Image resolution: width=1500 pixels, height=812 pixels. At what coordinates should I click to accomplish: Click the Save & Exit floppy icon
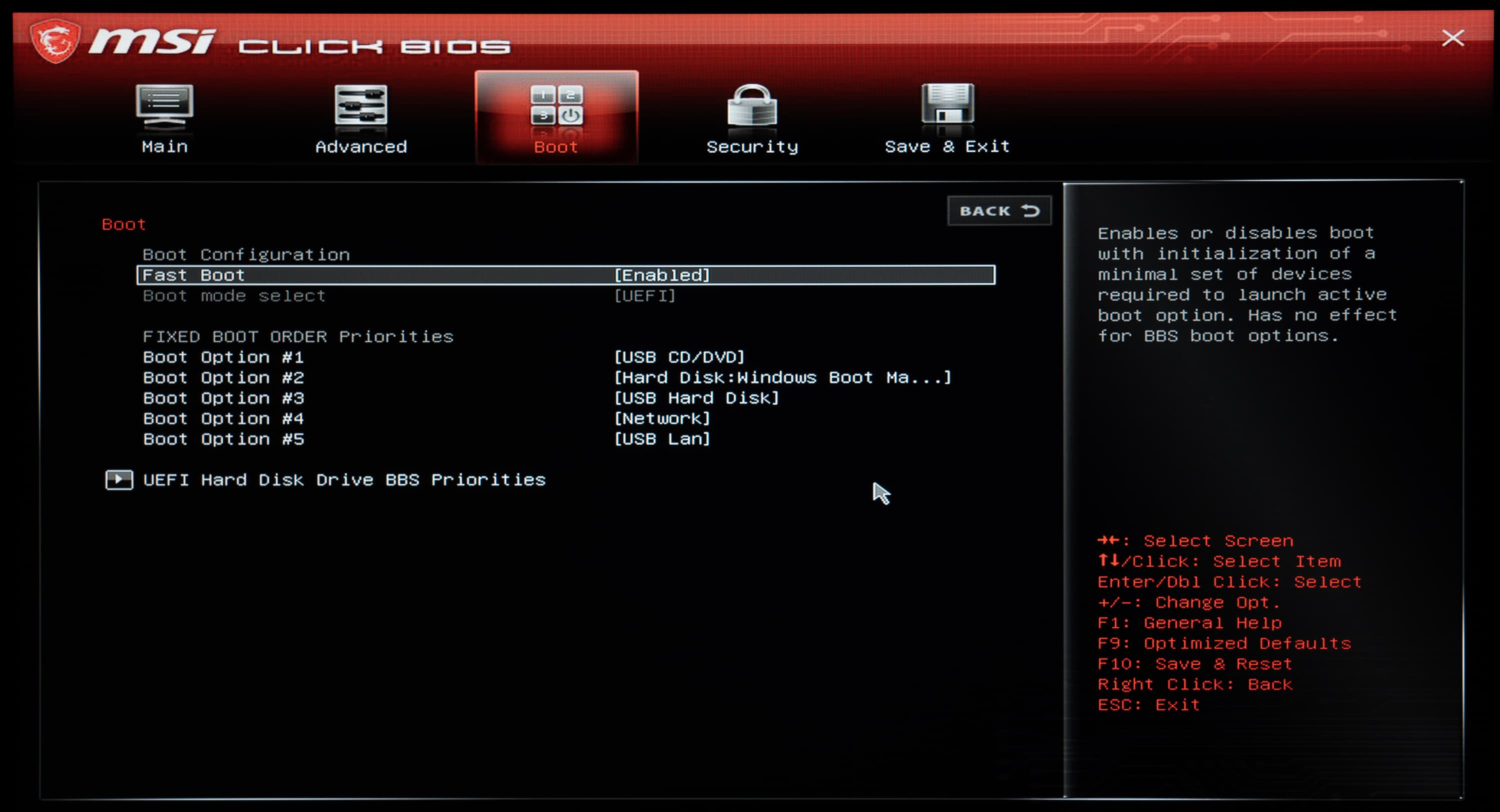pyautogui.click(x=947, y=103)
